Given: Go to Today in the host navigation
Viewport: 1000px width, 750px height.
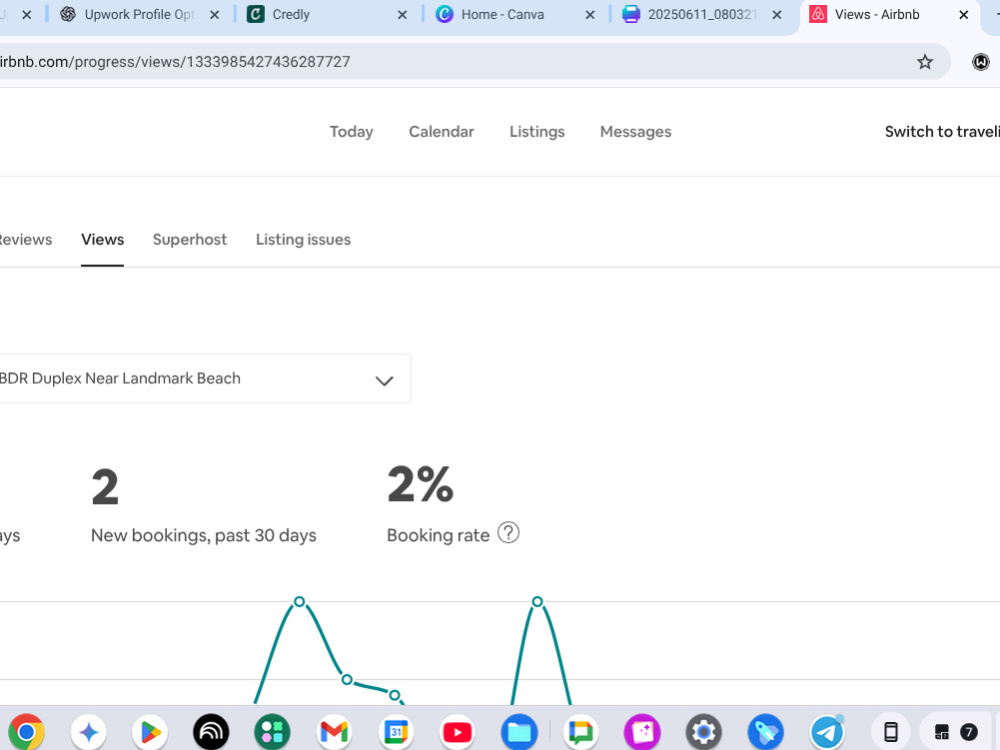Looking at the screenshot, I should coord(351,132).
